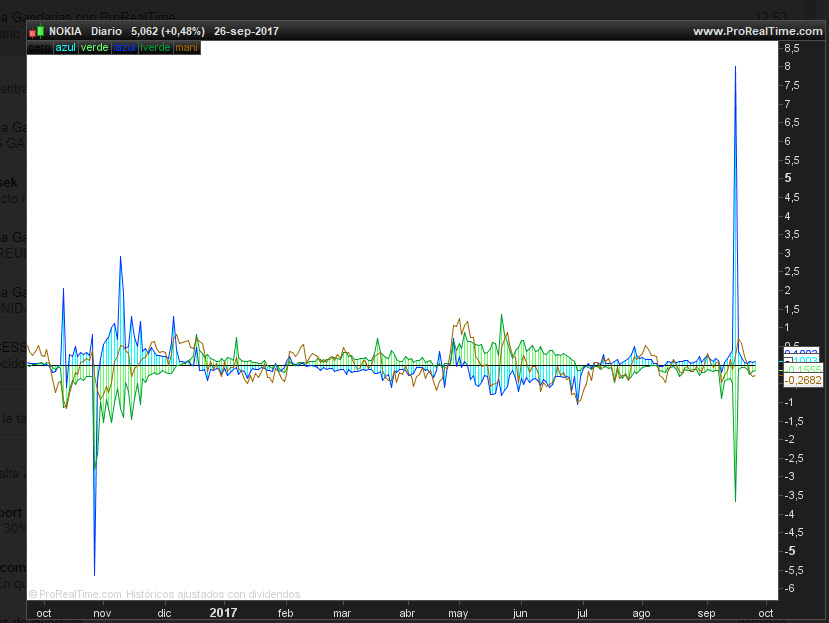The image size is (829, 623).
Task: Click the candlestick icon beside NOKIA
Action: (x=36, y=32)
